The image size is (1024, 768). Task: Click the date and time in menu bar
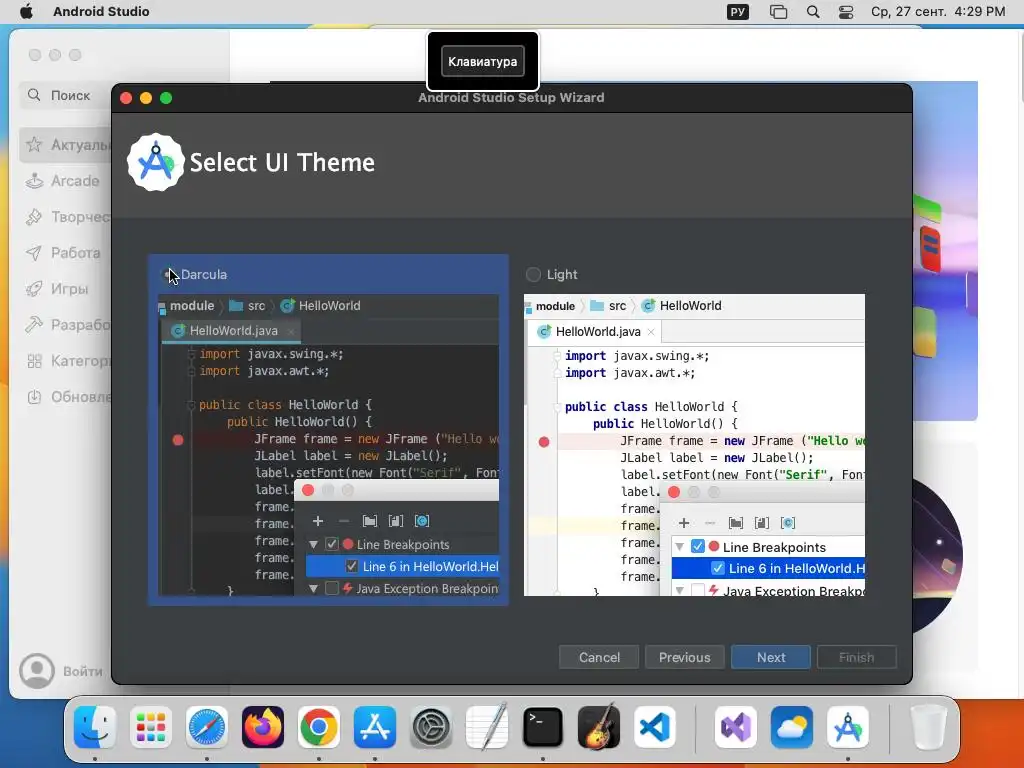tap(938, 11)
